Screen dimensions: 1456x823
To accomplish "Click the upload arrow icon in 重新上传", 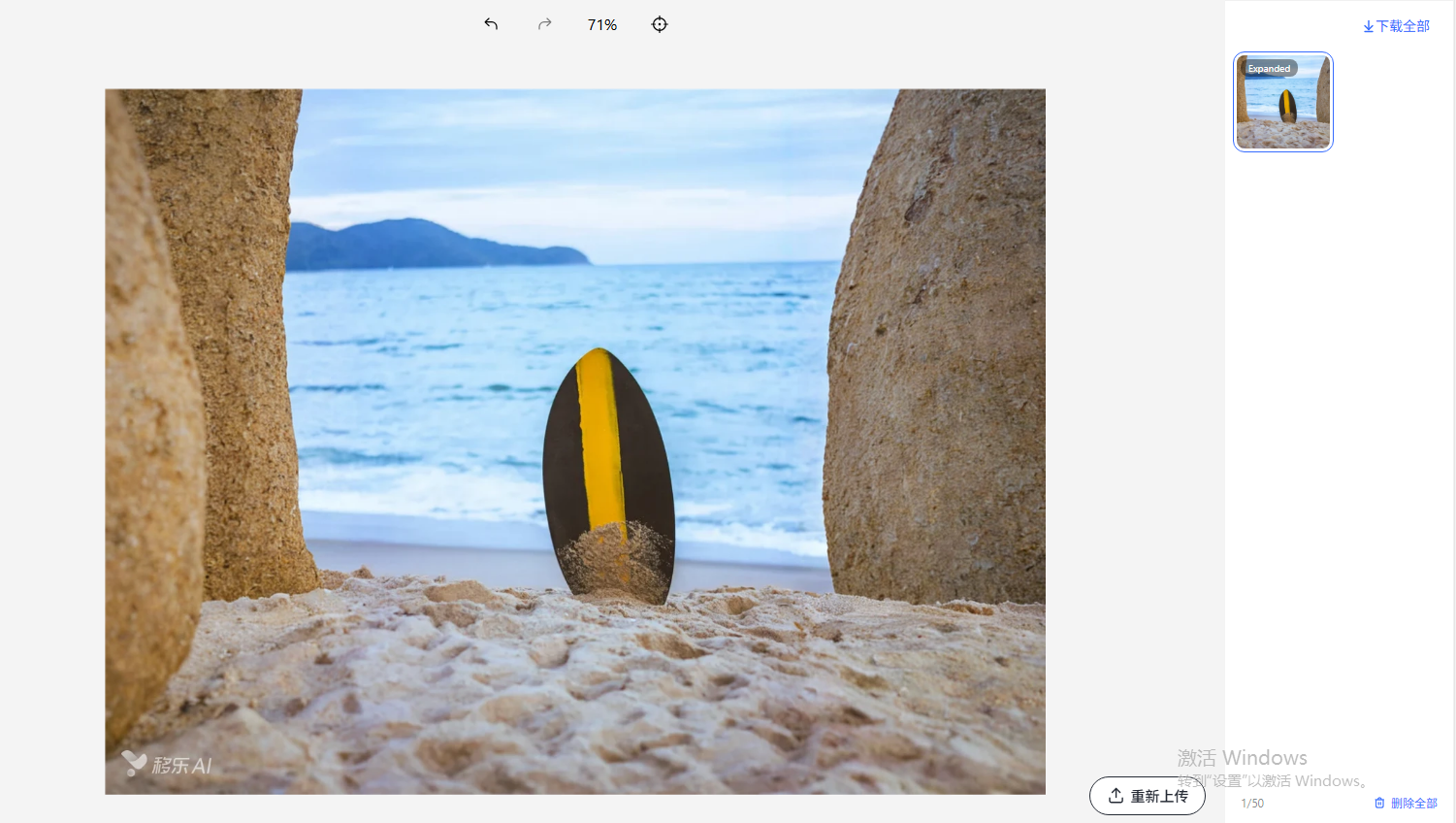I will coord(1116,796).
